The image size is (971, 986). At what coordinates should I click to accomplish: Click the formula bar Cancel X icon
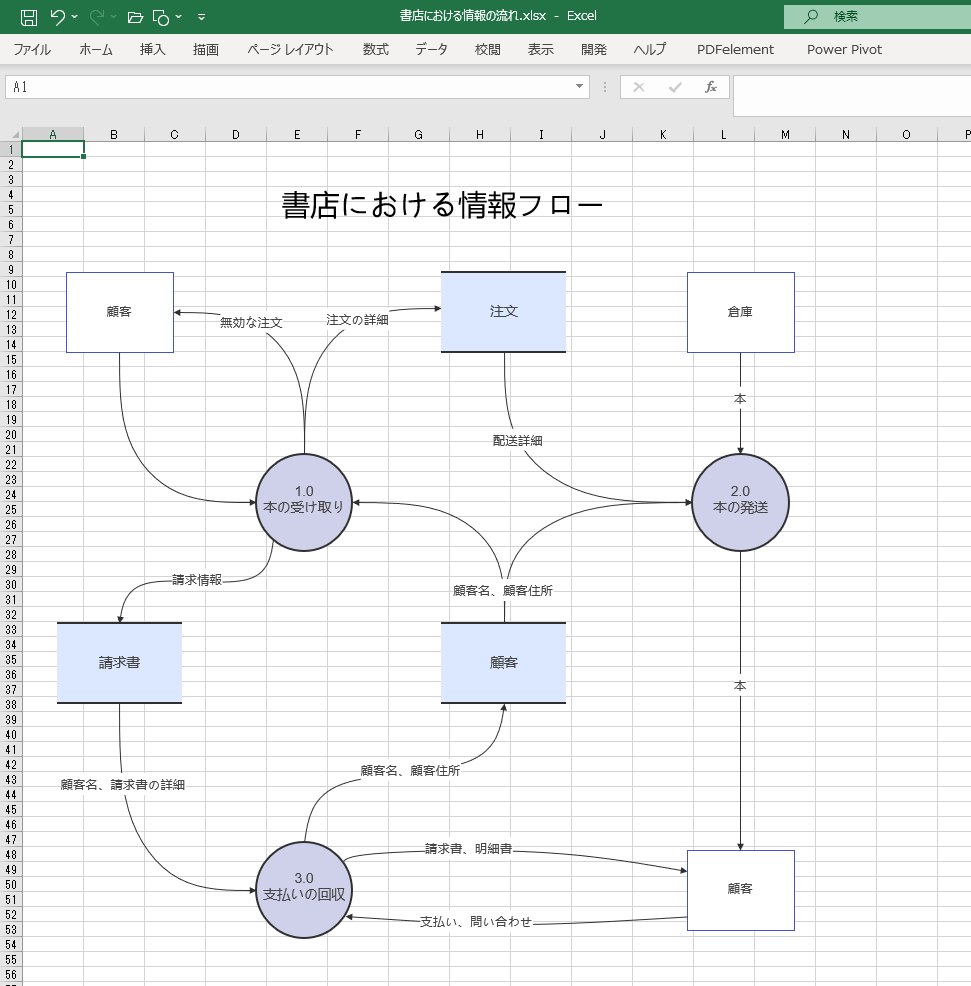pyautogui.click(x=638, y=87)
